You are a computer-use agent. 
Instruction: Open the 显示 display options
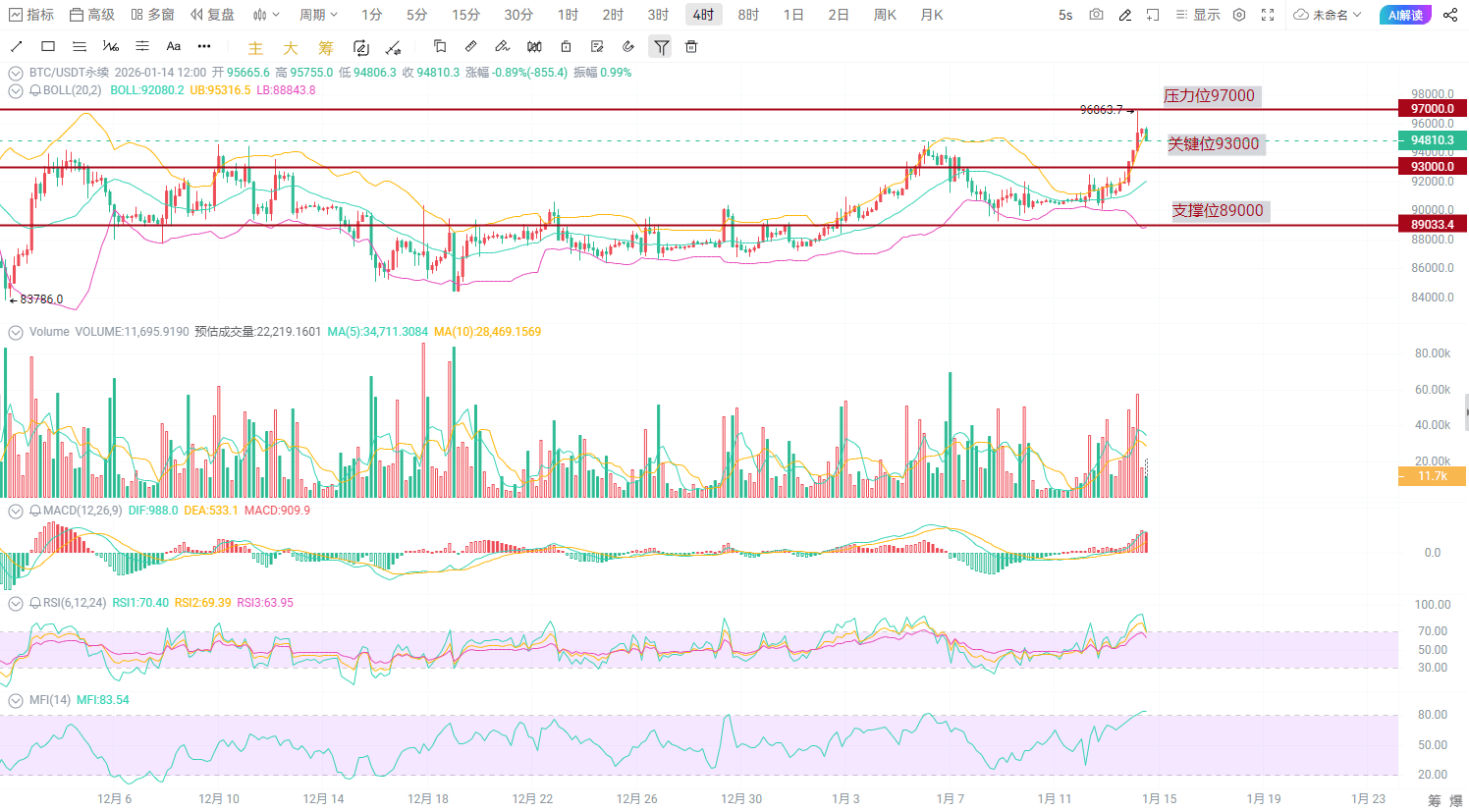[1198, 15]
